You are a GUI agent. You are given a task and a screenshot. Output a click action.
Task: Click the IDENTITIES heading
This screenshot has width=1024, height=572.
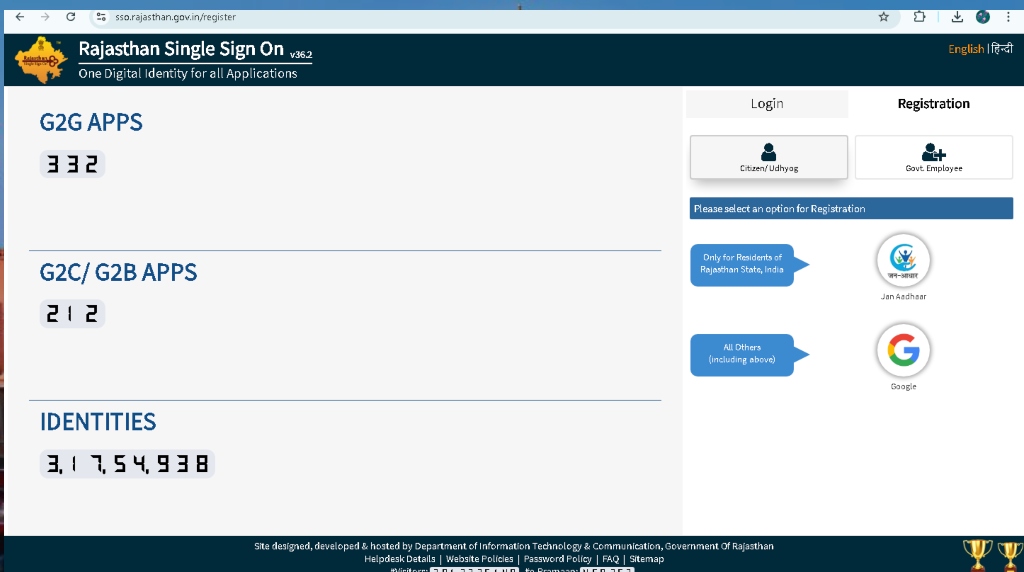click(98, 422)
